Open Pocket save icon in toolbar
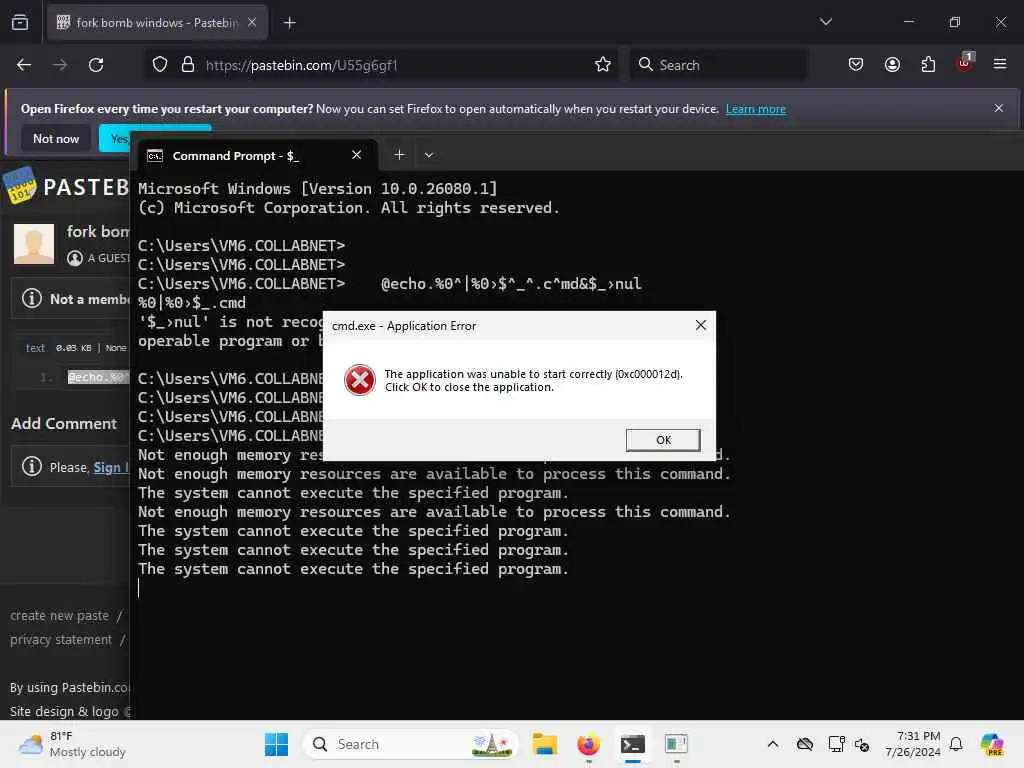1024x768 pixels. [x=856, y=65]
